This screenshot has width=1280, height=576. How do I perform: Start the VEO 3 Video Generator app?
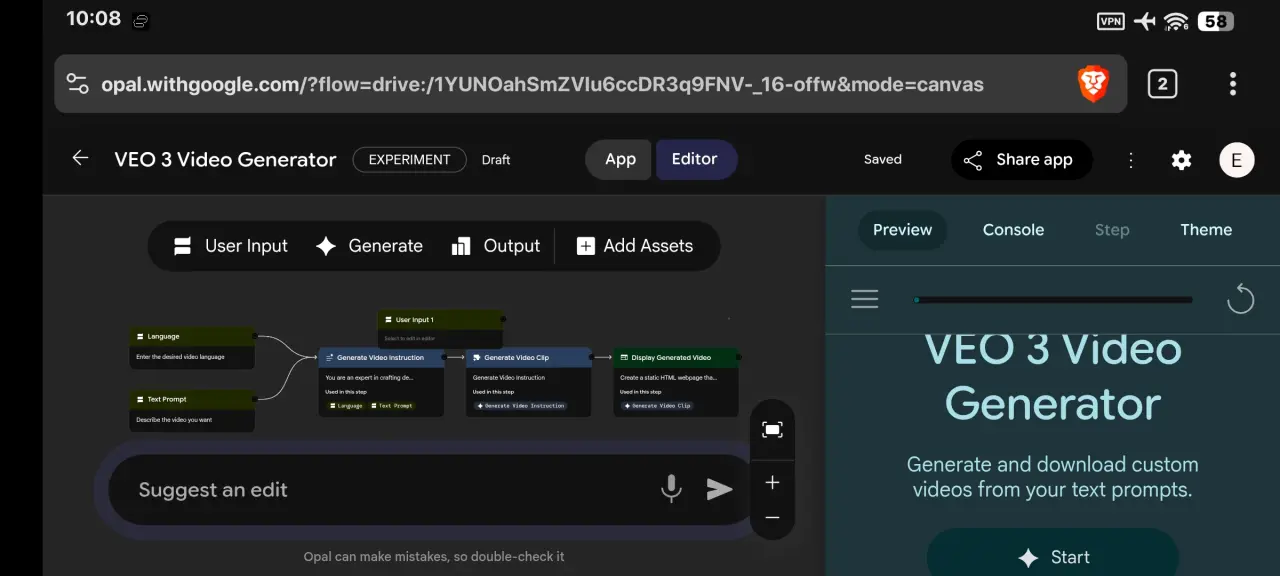(1053, 556)
